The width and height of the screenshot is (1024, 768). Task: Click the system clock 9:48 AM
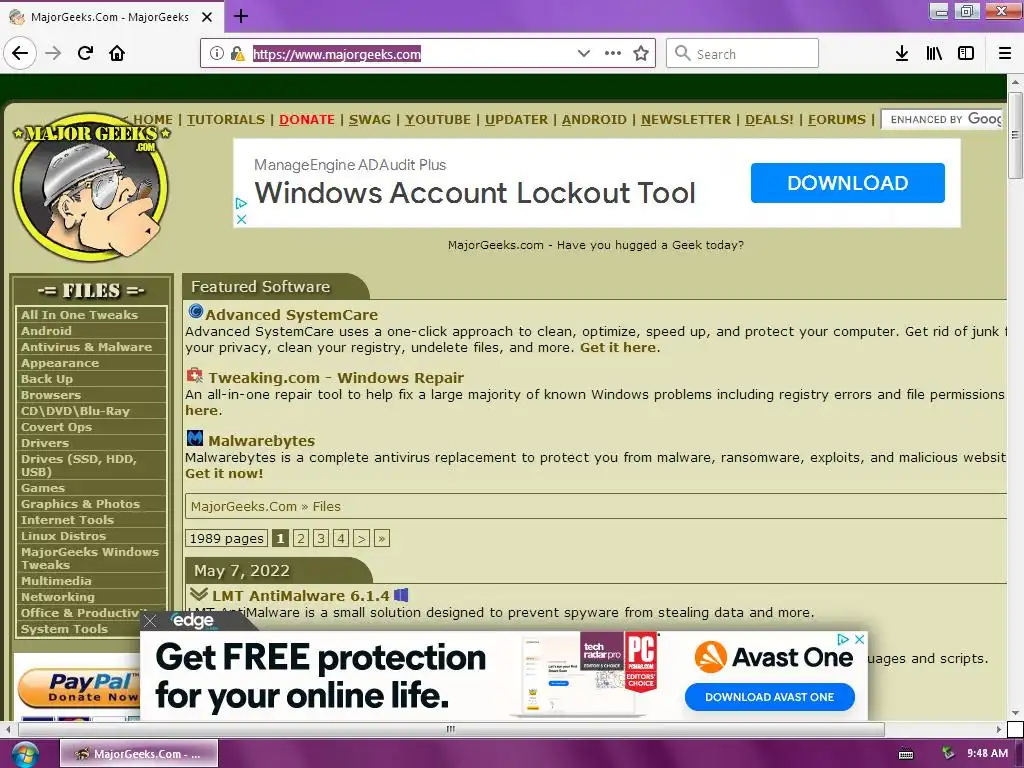click(x=987, y=754)
